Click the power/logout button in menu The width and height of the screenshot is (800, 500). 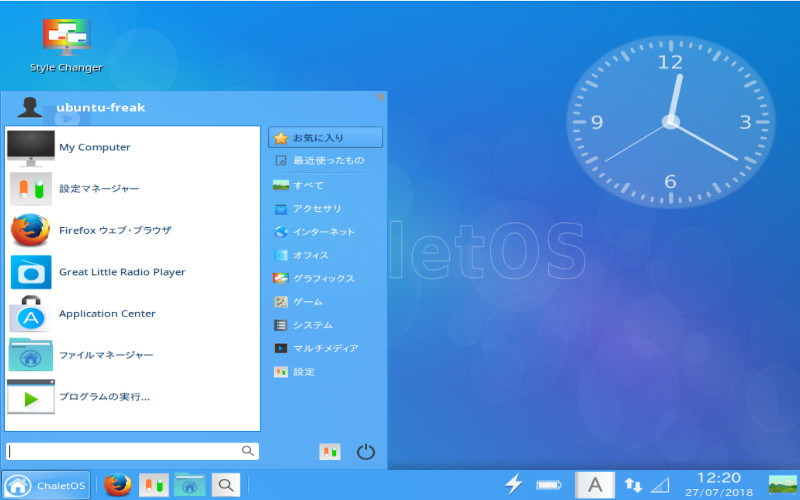point(366,452)
